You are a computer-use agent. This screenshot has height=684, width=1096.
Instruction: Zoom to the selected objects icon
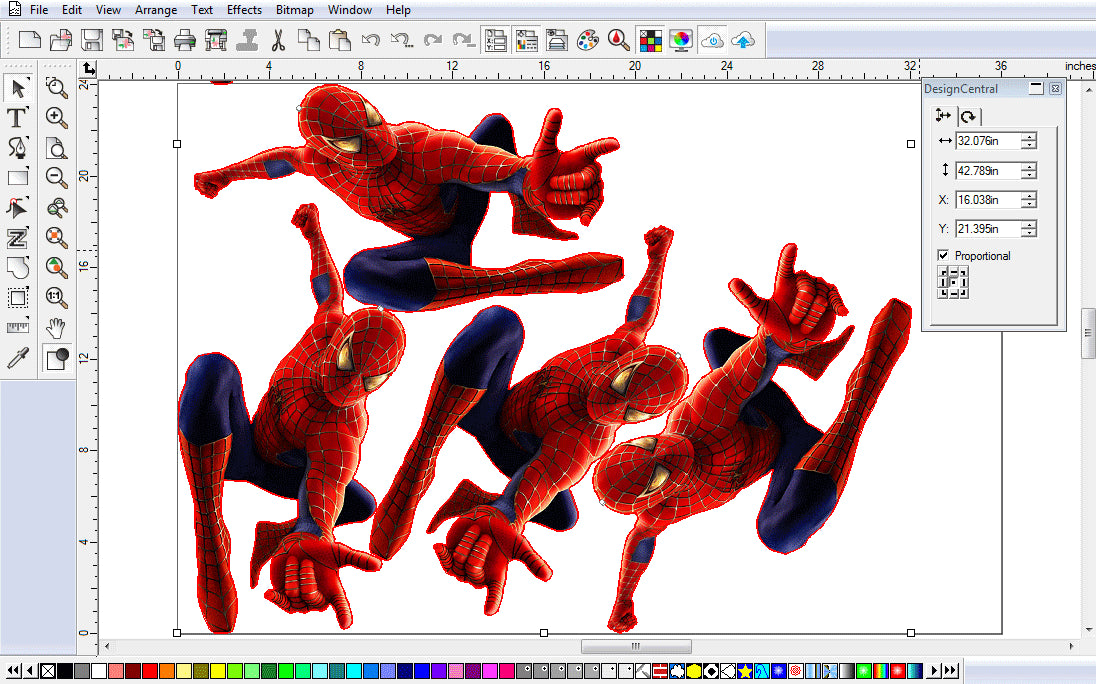coord(57,238)
